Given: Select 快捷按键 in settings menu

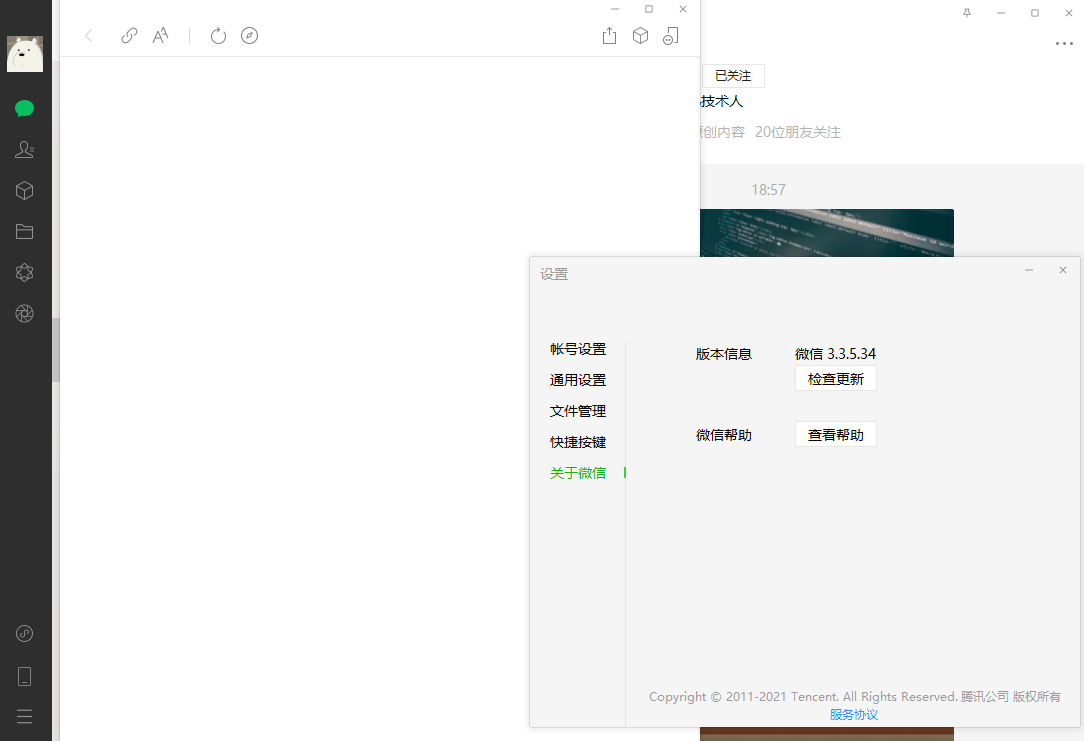Looking at the screenshot, I should [578, 442].
